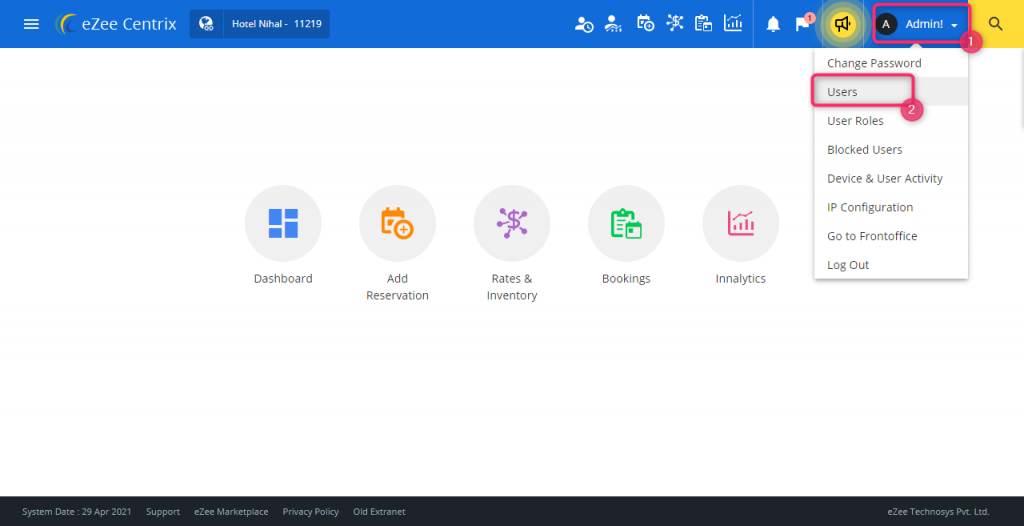Click System Date : 29 Apr 2021

76,512
